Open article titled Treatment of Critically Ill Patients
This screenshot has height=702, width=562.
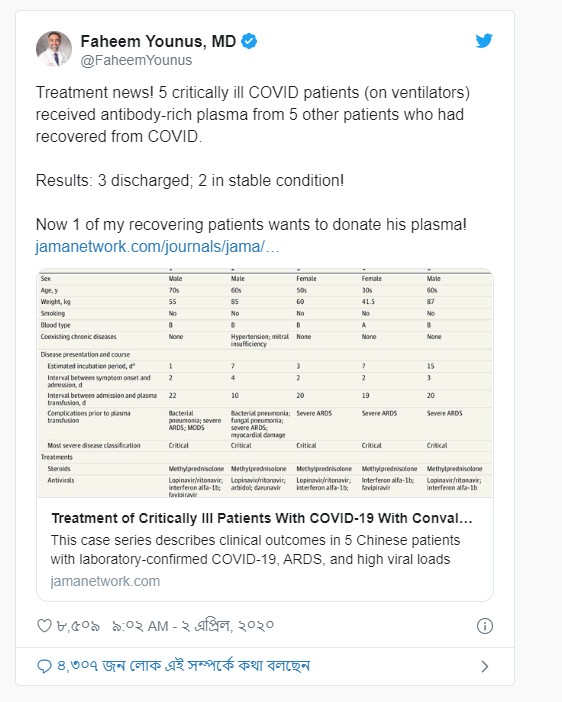click(x=262, y=518)
